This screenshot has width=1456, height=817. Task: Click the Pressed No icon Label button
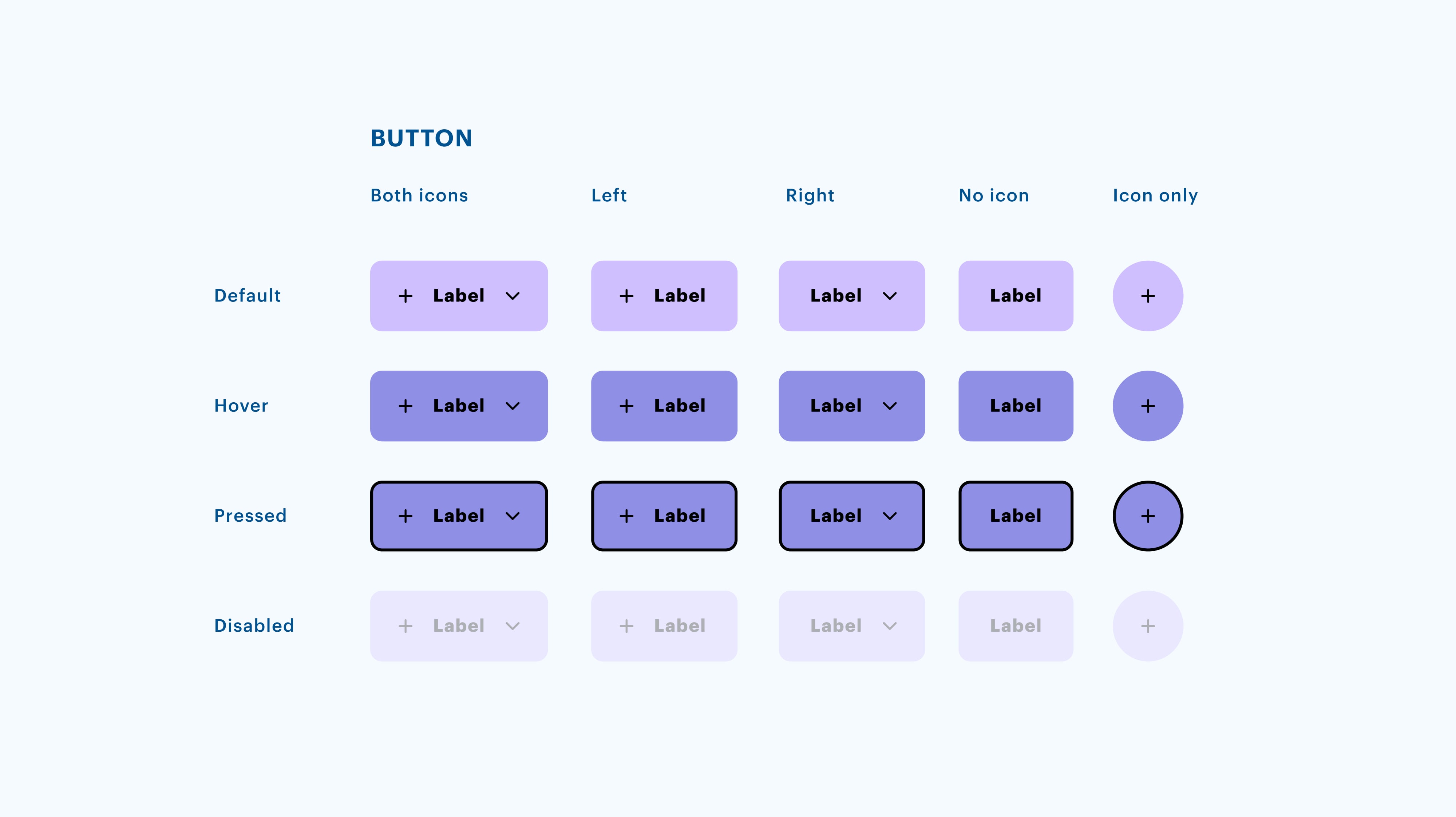point(1016,516)
